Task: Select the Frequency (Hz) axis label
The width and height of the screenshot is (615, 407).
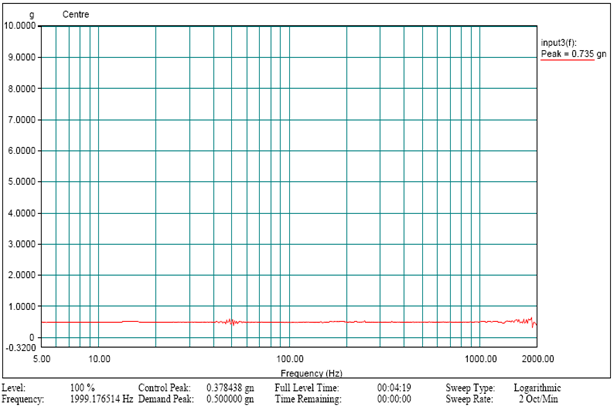Action: pos(289,371)
